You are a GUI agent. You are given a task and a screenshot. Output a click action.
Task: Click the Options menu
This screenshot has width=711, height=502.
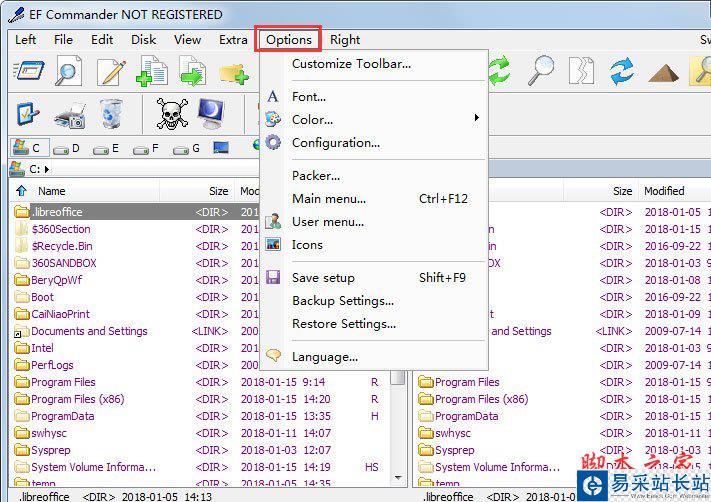pyautogui.click(x=288, y=40)
